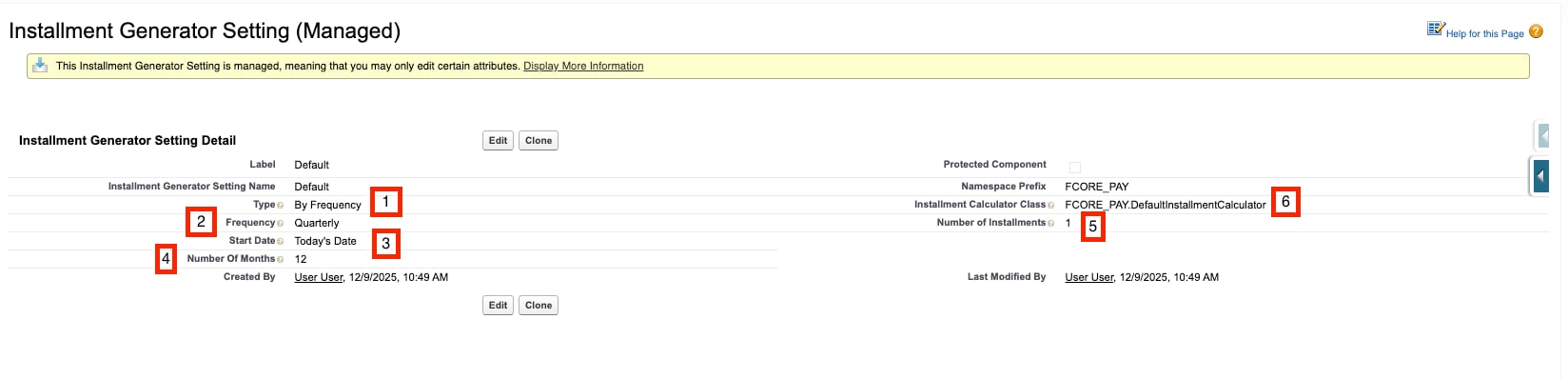Select the By Frequency type value
This screenshot has width=1568, height=379.
coord(328,205)
